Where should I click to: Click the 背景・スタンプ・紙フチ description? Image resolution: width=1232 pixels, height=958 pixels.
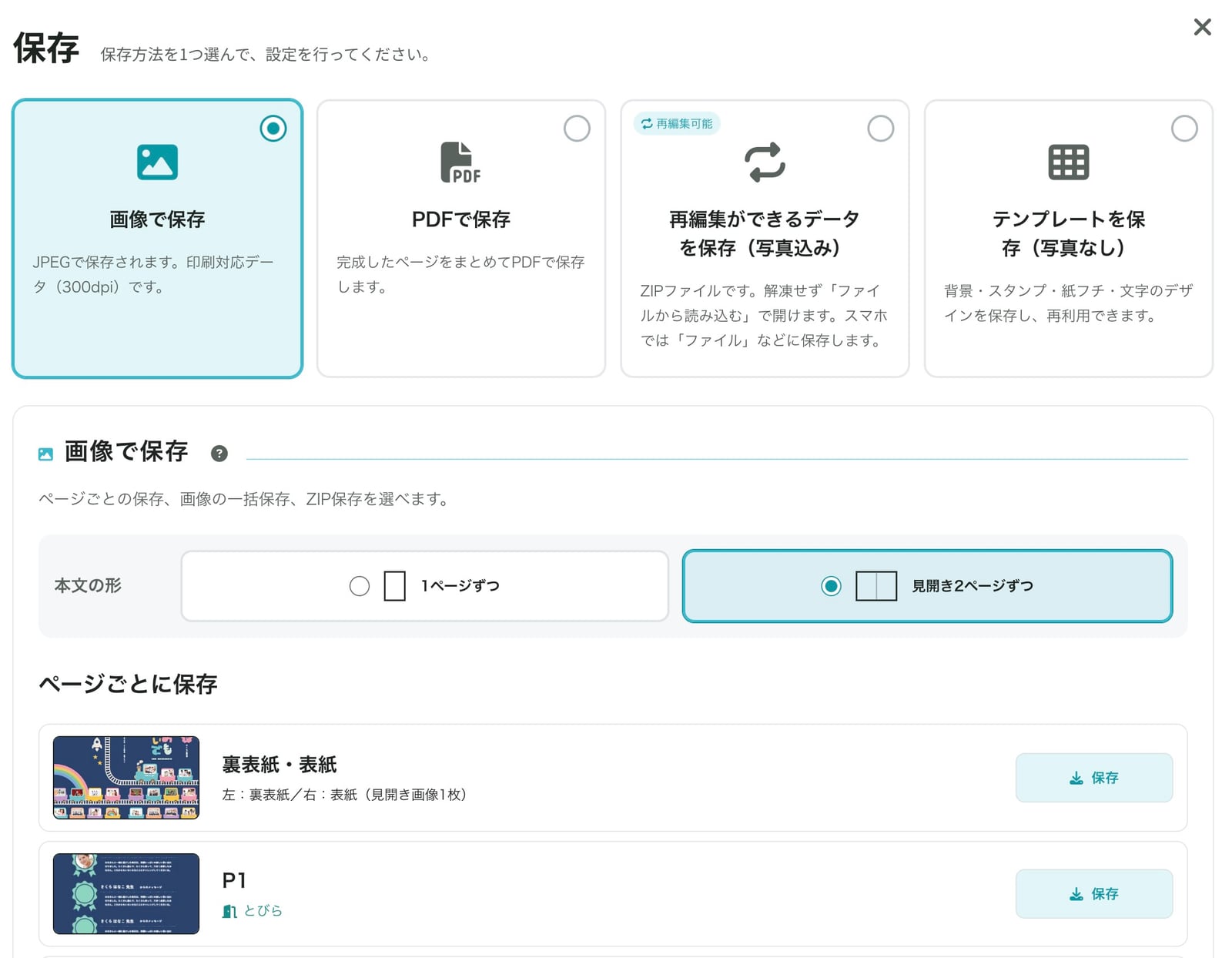pos(1068,303)
